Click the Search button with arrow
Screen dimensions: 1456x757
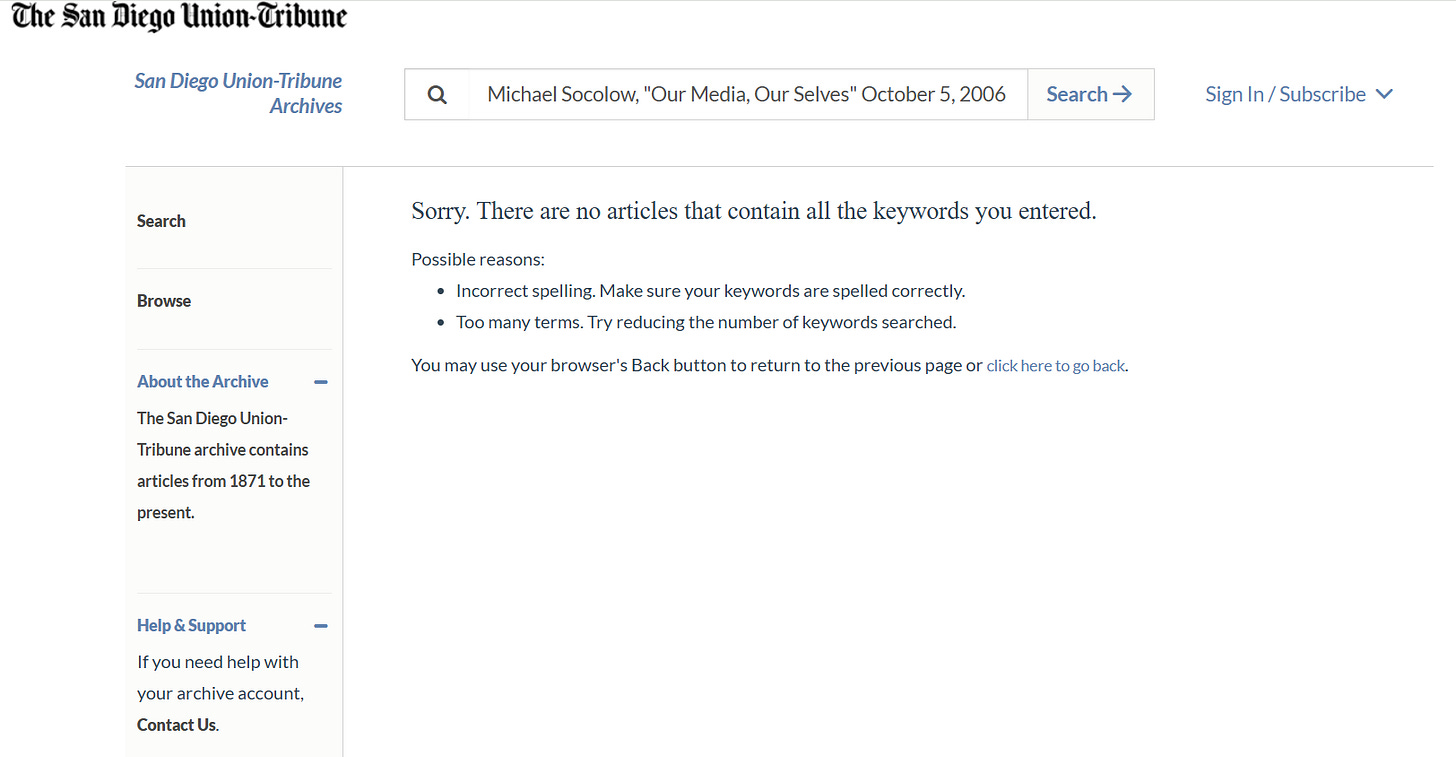(1090, 94)
